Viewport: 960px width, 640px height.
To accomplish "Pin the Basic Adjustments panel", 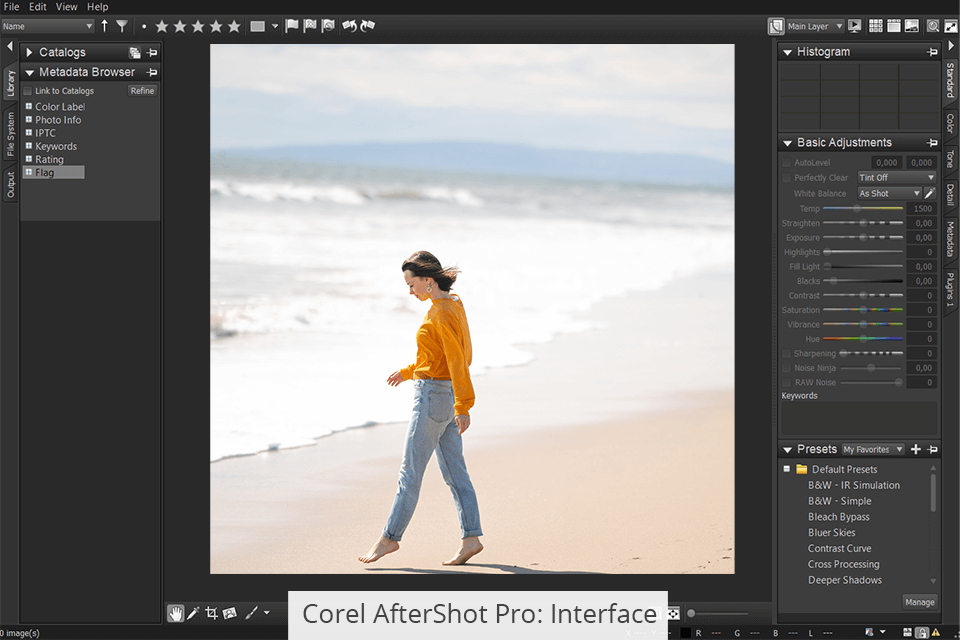I will click(932, 143).
